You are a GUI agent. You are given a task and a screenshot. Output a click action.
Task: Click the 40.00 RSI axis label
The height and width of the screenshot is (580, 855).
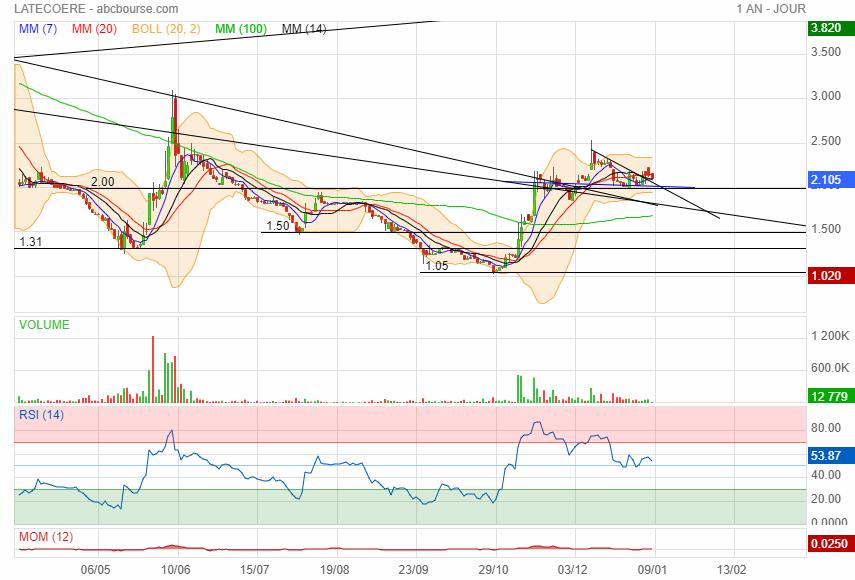(826, 475)
